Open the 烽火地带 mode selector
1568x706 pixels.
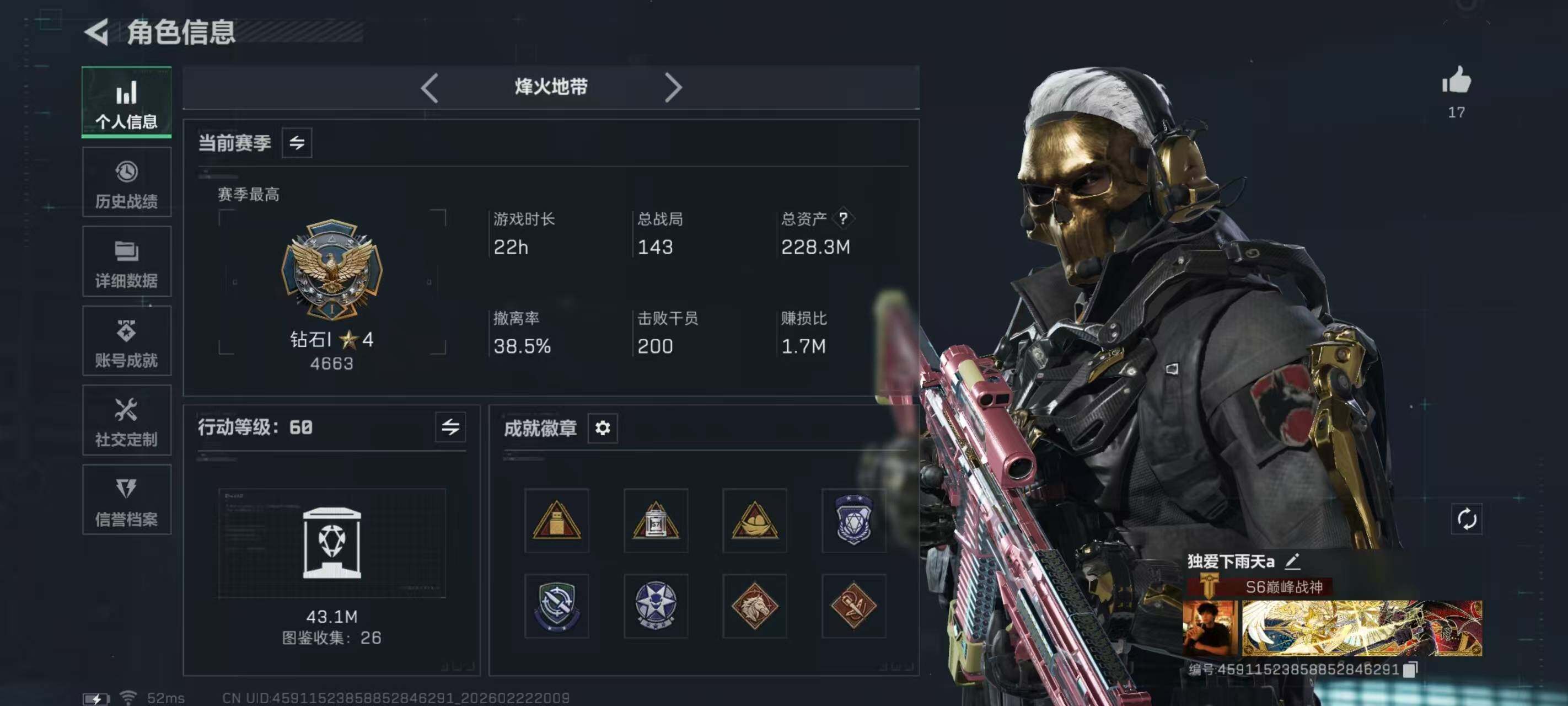[x=551, y=87]
